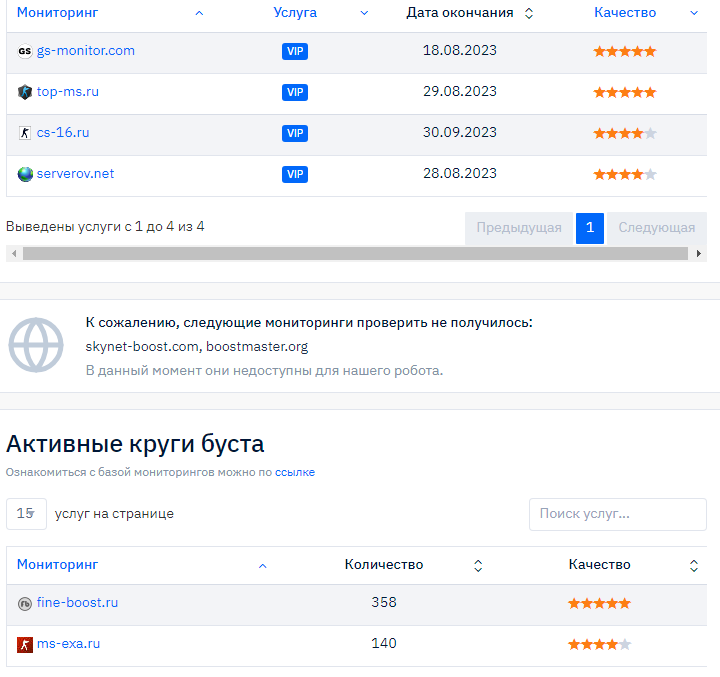
Task: Click the date 28.08.2023
Action: click(x=460, y=173)
